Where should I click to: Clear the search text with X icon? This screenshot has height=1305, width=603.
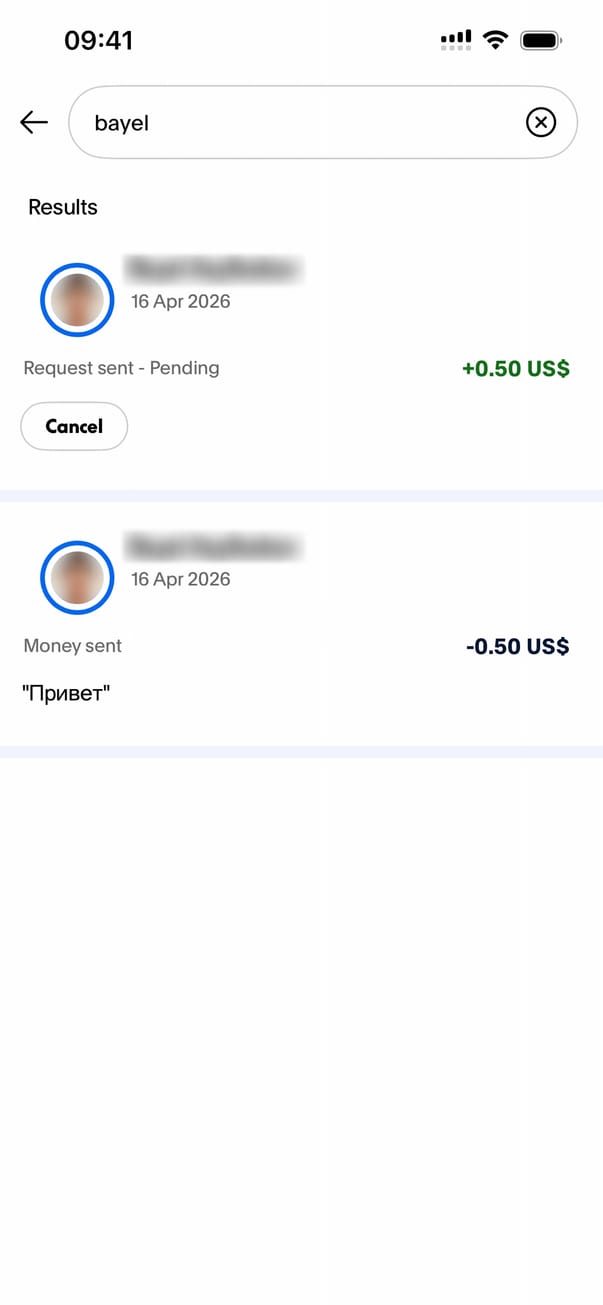click(x=540, y=122)
